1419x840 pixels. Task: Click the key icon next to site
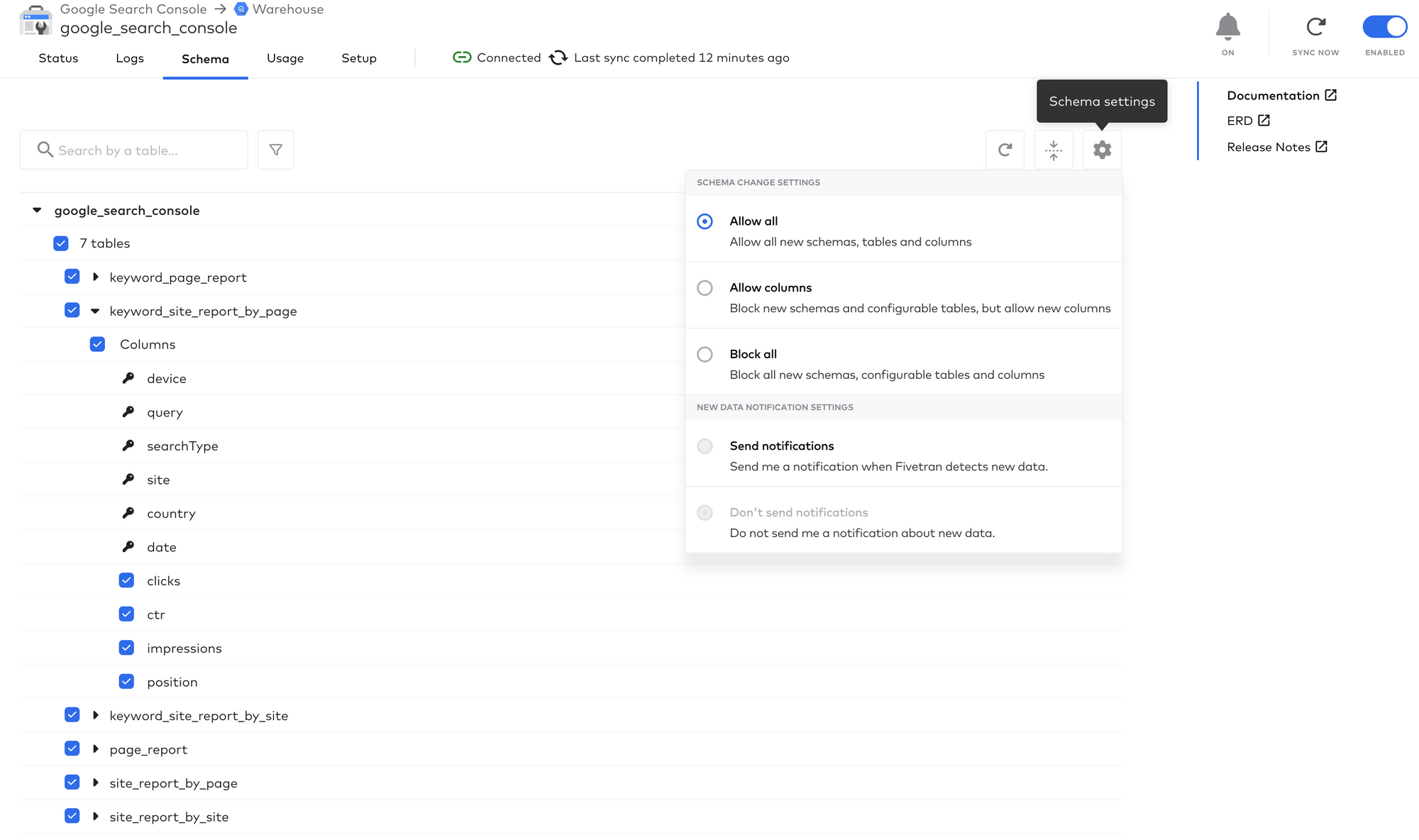pyautogui.click(x=128, y=479)
